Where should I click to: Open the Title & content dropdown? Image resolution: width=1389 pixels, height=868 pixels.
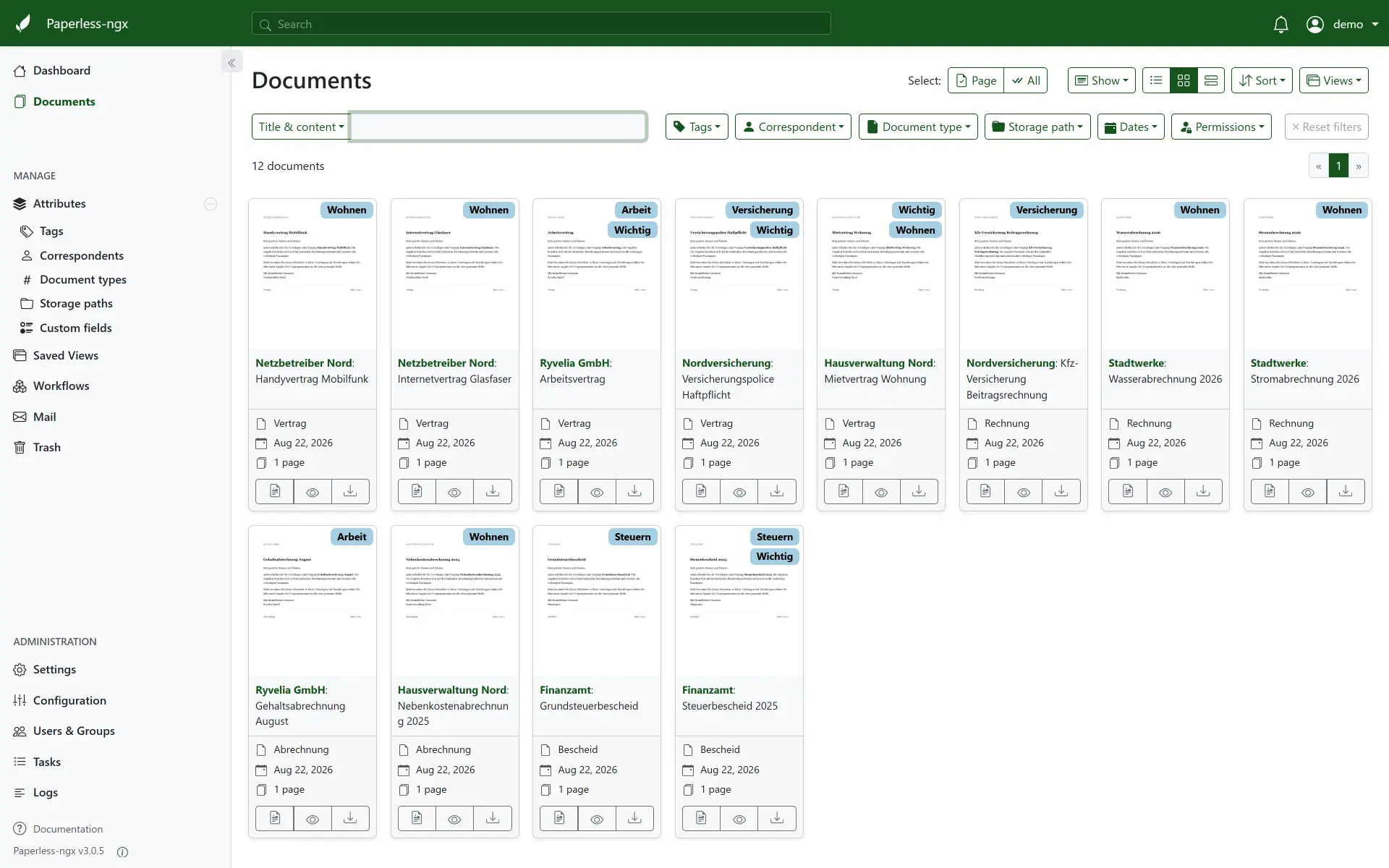click(x=300, y=127)
